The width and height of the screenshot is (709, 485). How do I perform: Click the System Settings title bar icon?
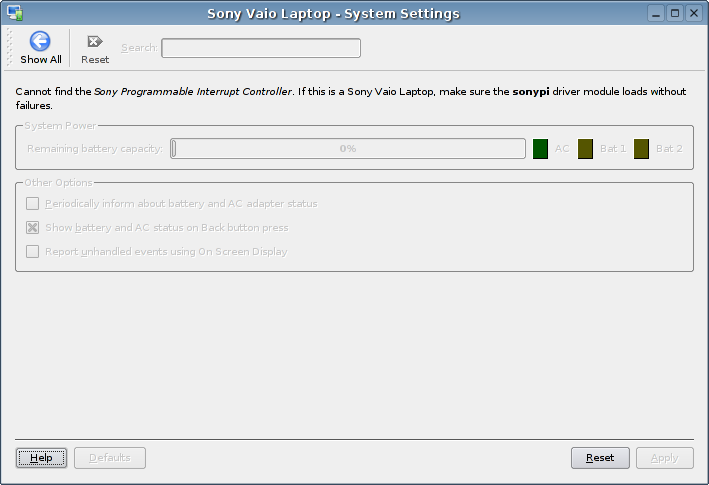click(x=15, y=13)
